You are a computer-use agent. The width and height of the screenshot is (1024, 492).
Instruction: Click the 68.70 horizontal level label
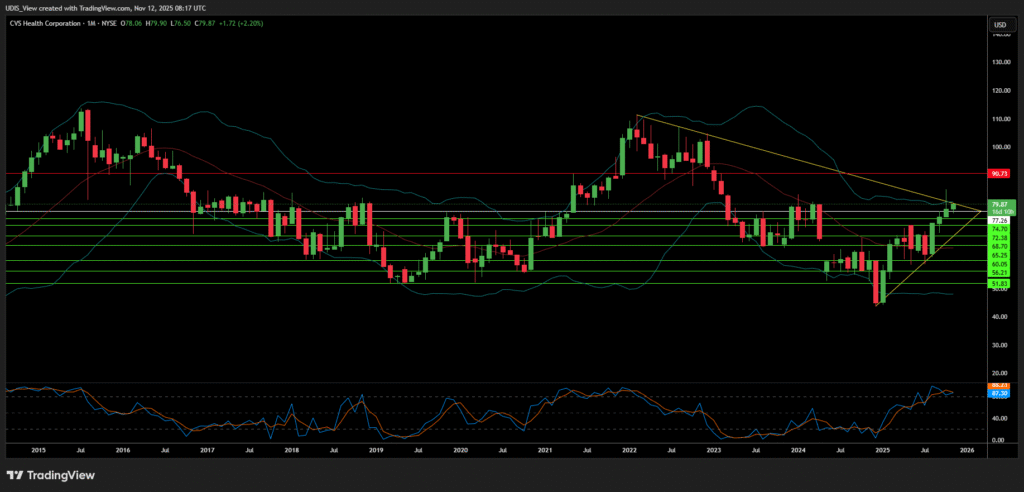pos(998,246)
